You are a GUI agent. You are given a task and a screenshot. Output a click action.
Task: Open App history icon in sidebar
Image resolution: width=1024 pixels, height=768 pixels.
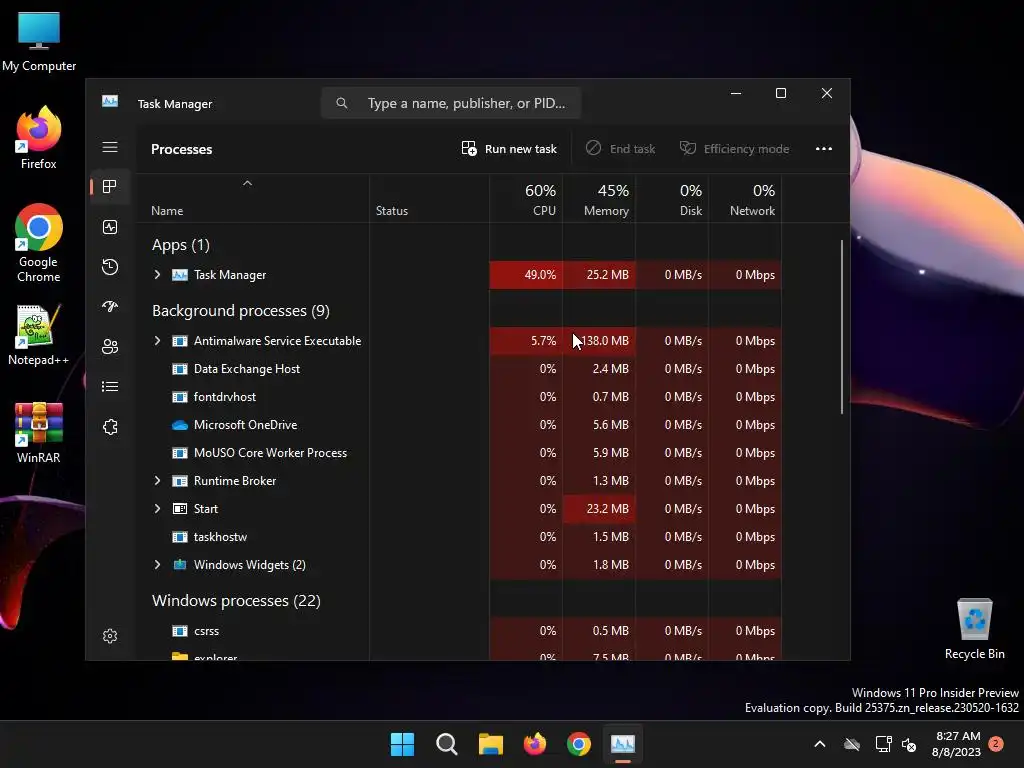(x=110, y=266)
